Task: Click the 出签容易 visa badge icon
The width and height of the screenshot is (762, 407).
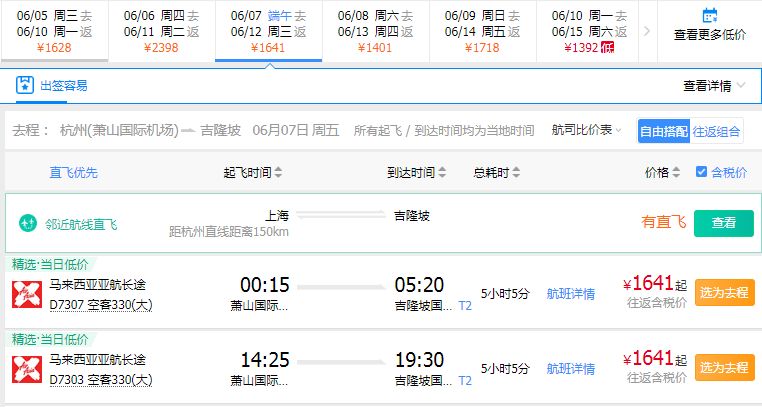Action: (24, 85)
